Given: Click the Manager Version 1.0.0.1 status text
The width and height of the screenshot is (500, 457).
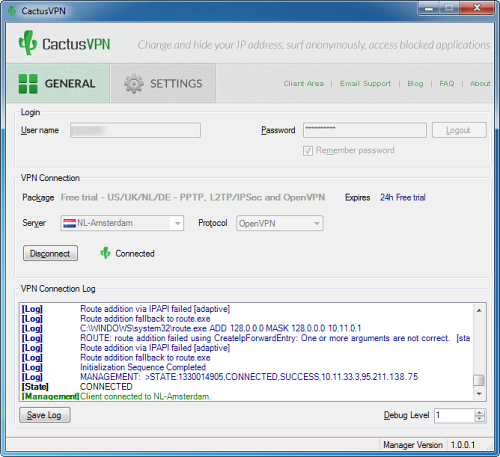Looking at the screenshot, I should tap(429, 445).
